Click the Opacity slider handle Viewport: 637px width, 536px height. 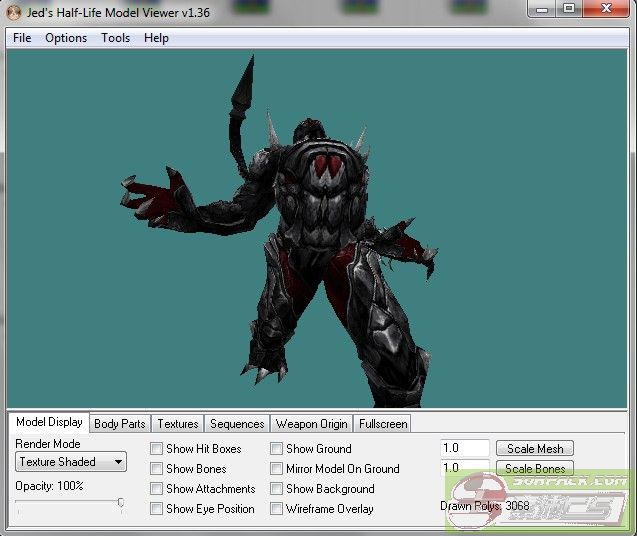pyautogui.click(x=121, y=503)
